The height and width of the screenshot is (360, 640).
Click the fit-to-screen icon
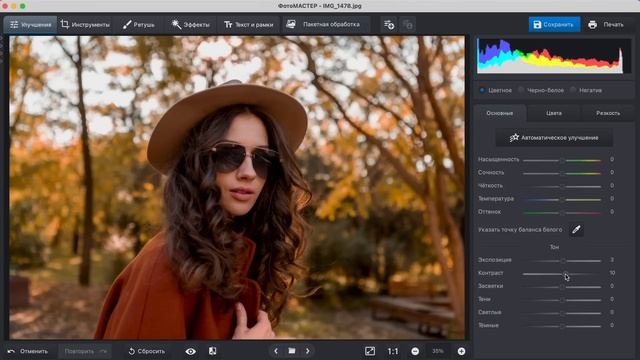click(x=370, y=351)
